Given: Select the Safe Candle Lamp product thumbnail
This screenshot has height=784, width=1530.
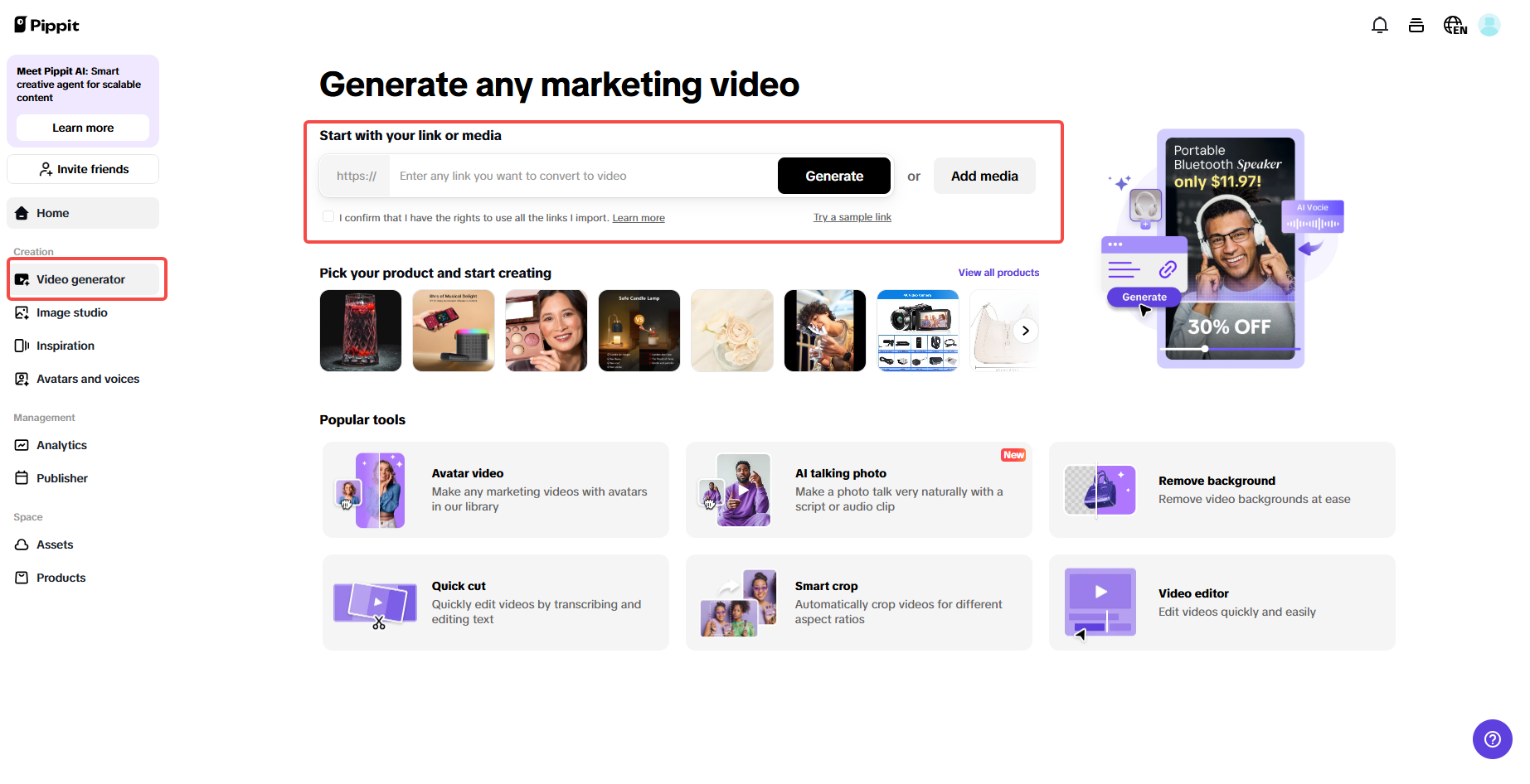Looking at the screenshot, I should click(639, 330).
